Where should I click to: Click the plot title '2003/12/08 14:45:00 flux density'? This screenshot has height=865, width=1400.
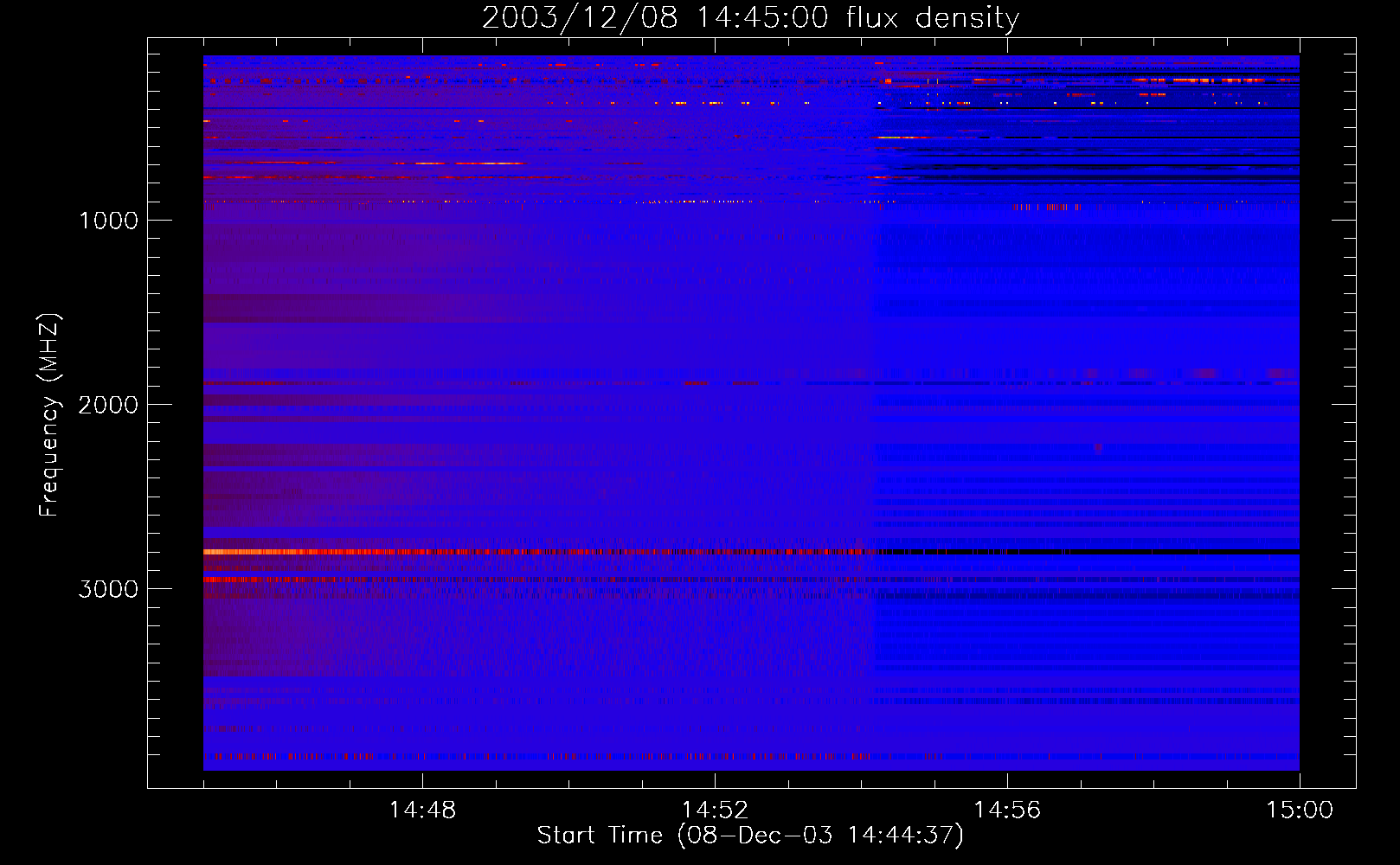pyautogui.click(x=750, y=17)
